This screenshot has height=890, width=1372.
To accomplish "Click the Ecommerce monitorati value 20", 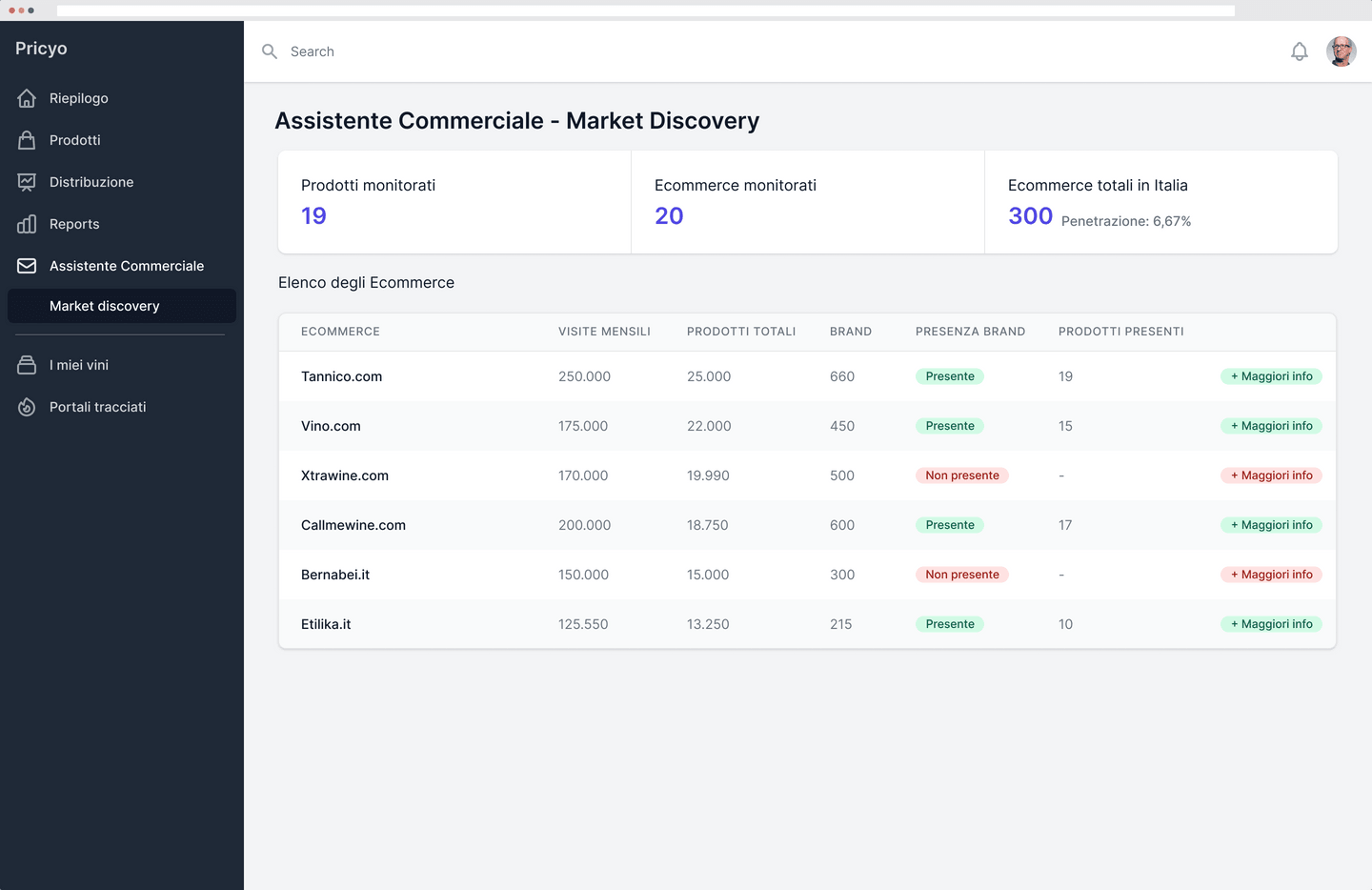I will [x=669, y=216].
